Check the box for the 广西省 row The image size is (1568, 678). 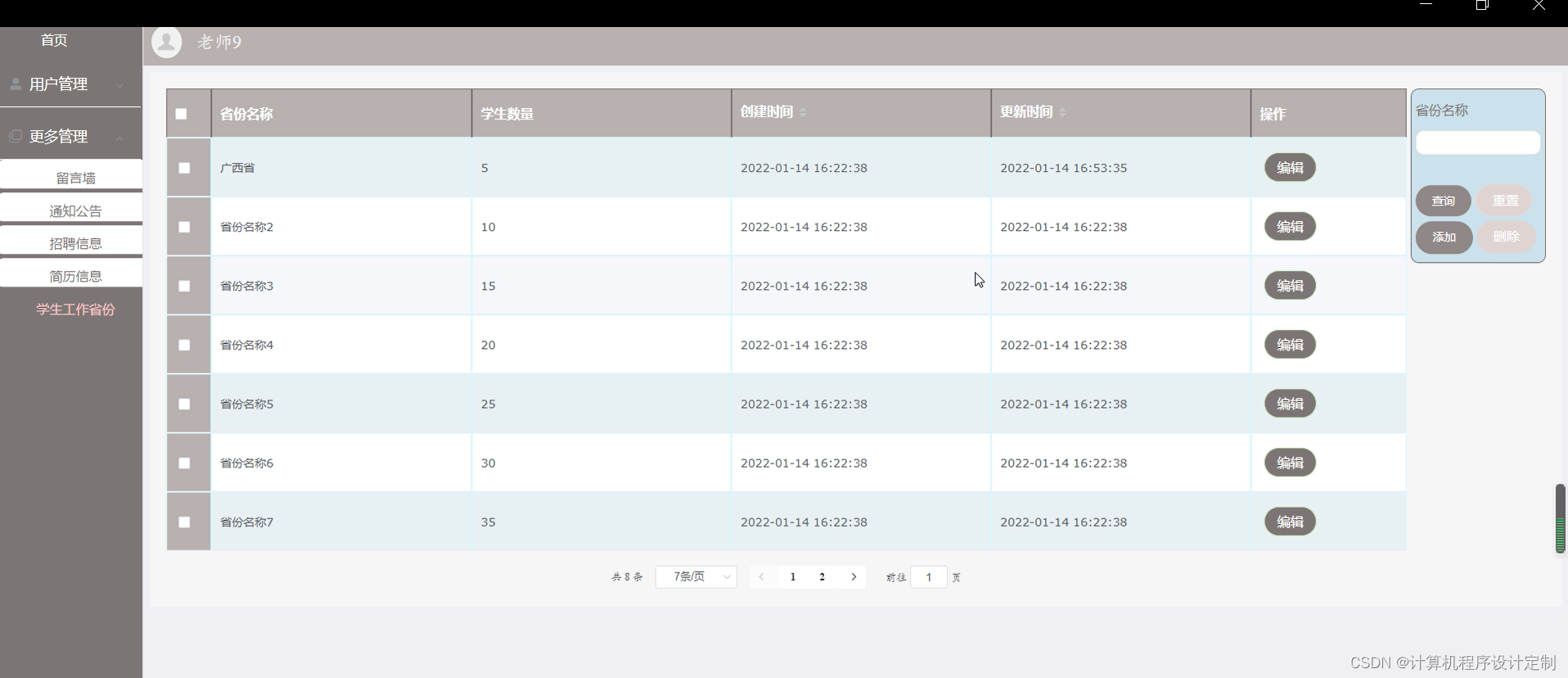click(184, 168)
